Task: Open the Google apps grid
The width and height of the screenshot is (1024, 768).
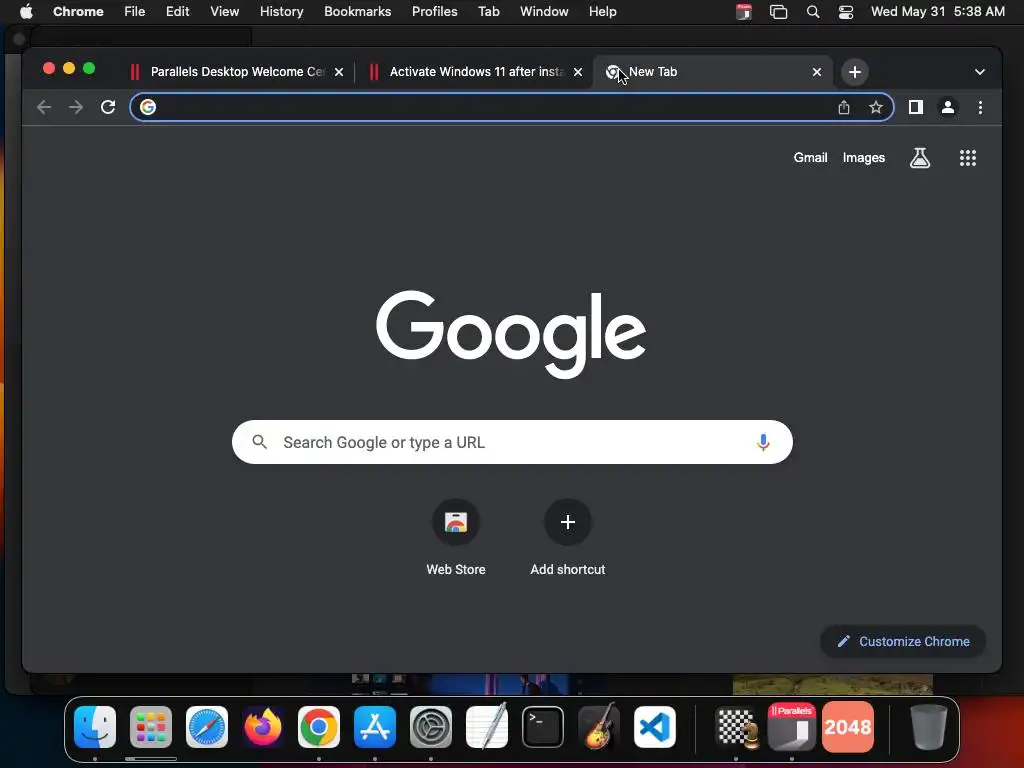Action: [x=967, y=157]
